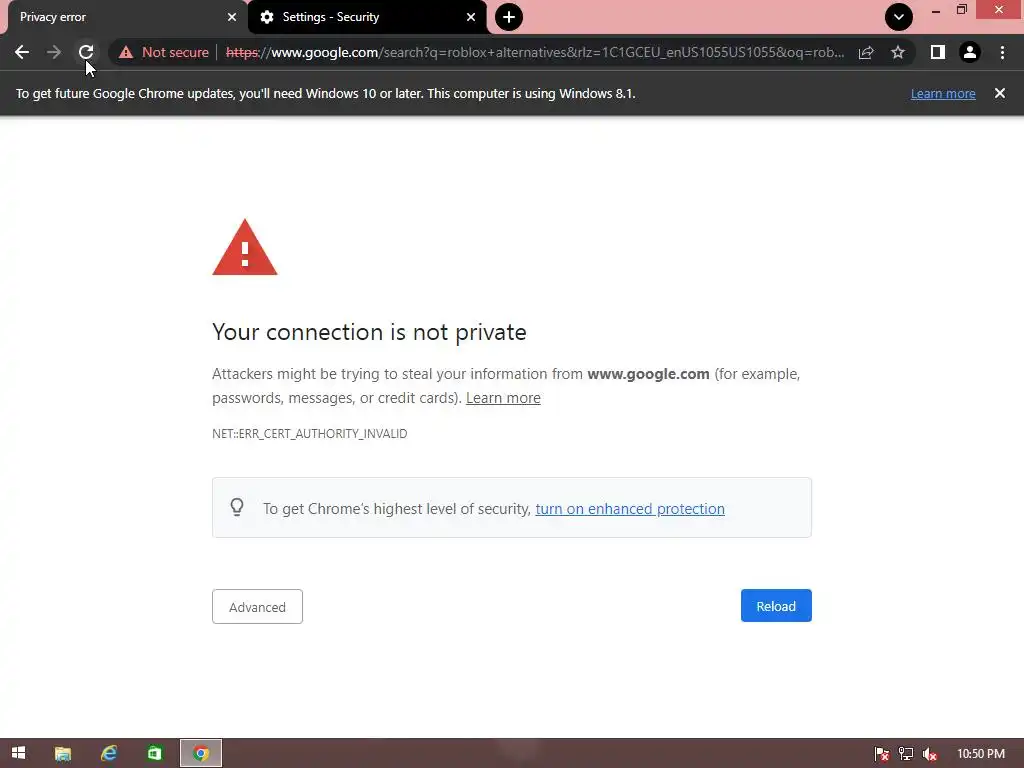
Task: Launch Internet Explorer from the taskbar
Action: coord(108,754)
